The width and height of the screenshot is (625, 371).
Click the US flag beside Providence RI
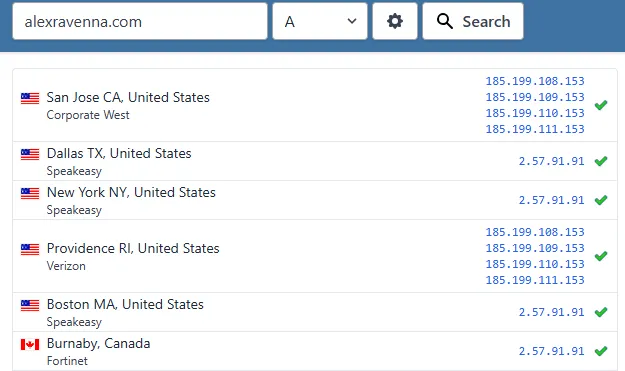coord(30,249)
